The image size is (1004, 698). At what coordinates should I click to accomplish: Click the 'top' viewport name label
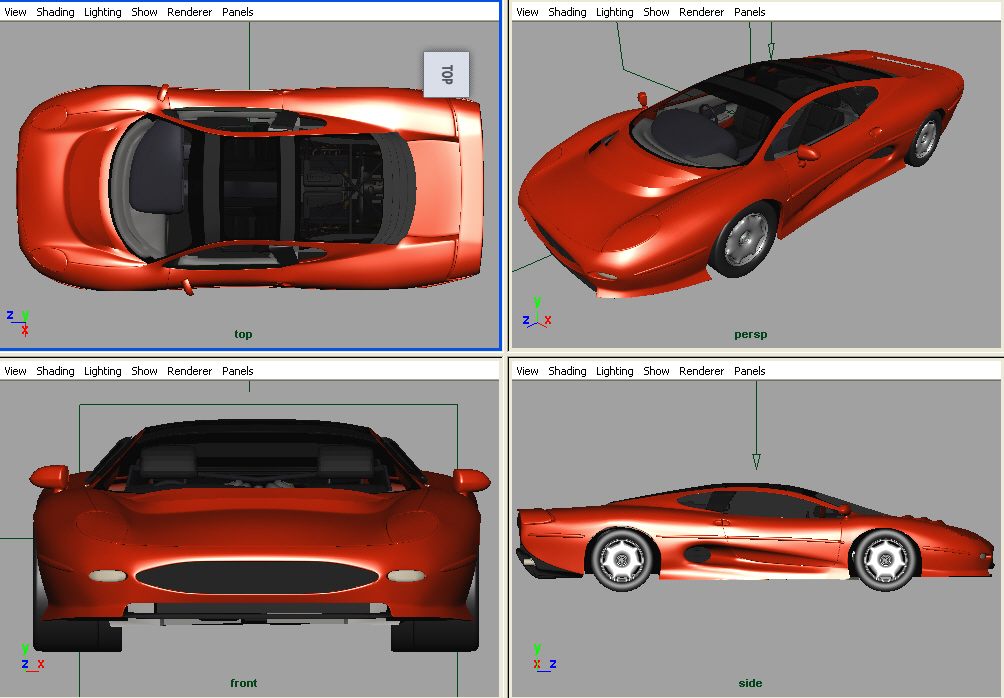(243, 334)
